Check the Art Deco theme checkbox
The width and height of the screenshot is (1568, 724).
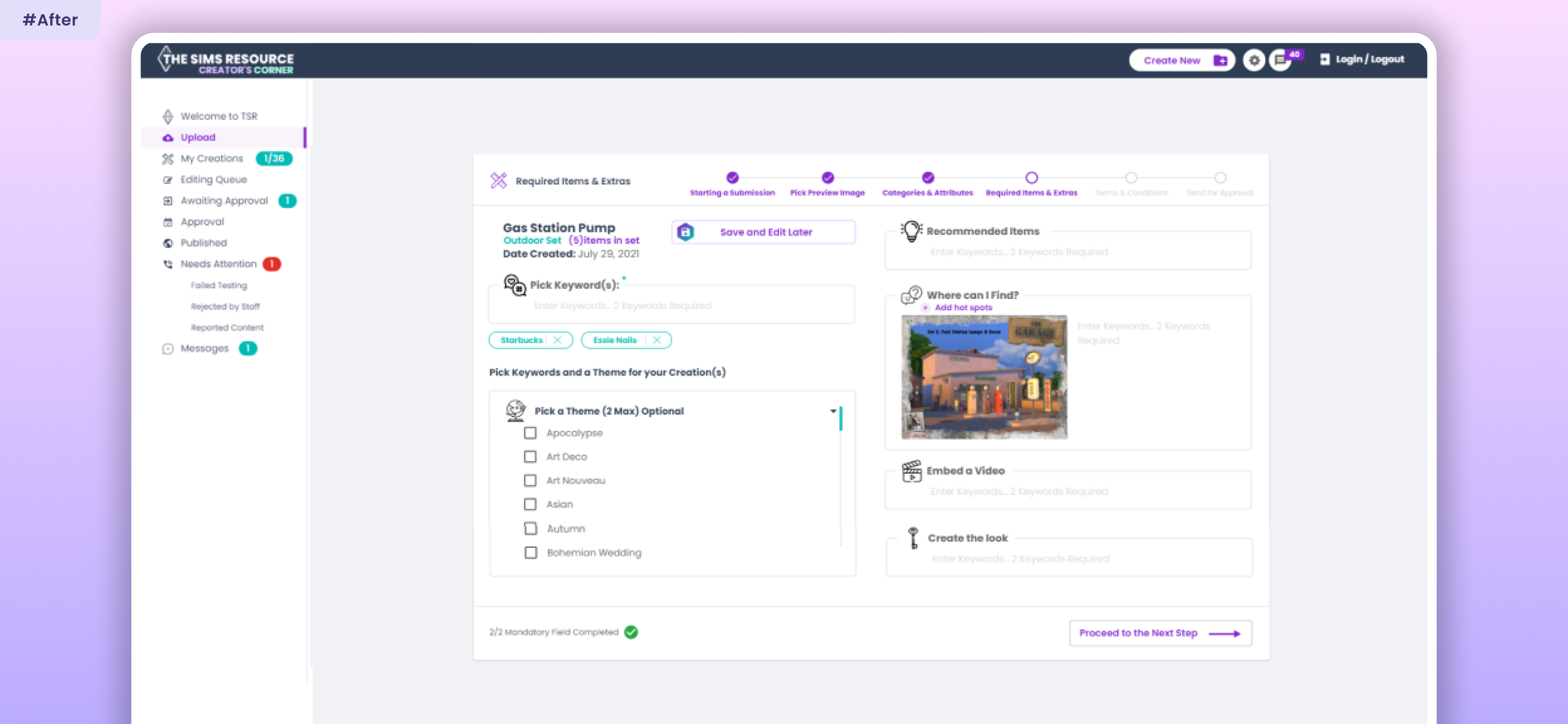pos(530,457)
